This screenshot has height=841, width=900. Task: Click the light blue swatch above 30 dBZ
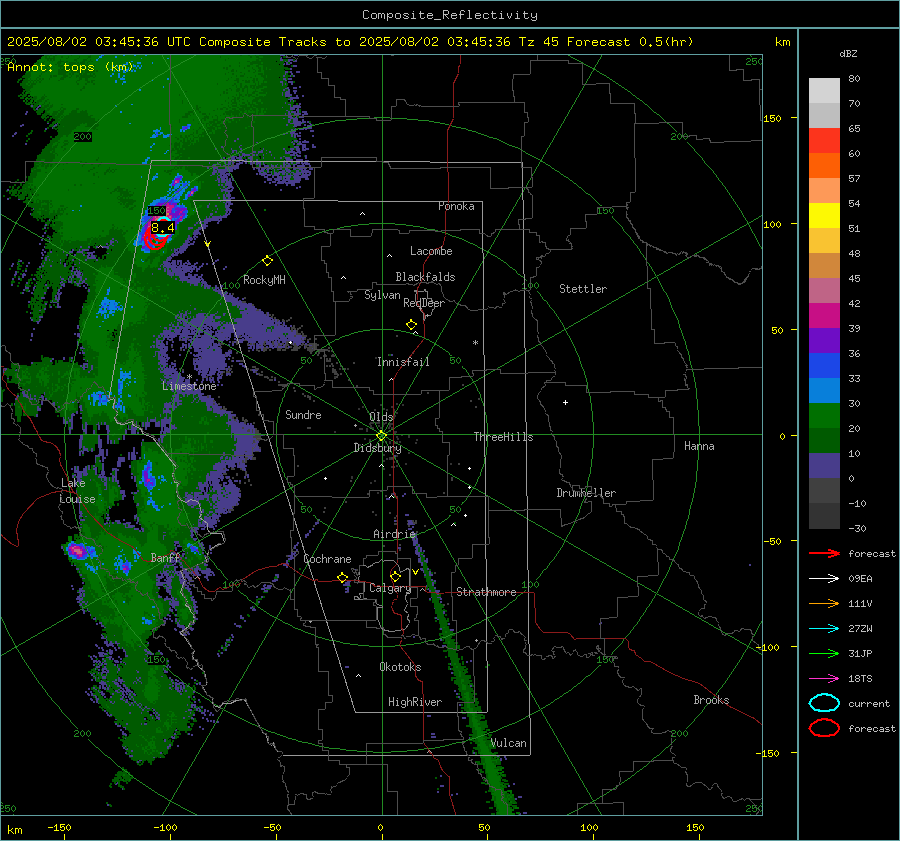(x=824, y=390)
